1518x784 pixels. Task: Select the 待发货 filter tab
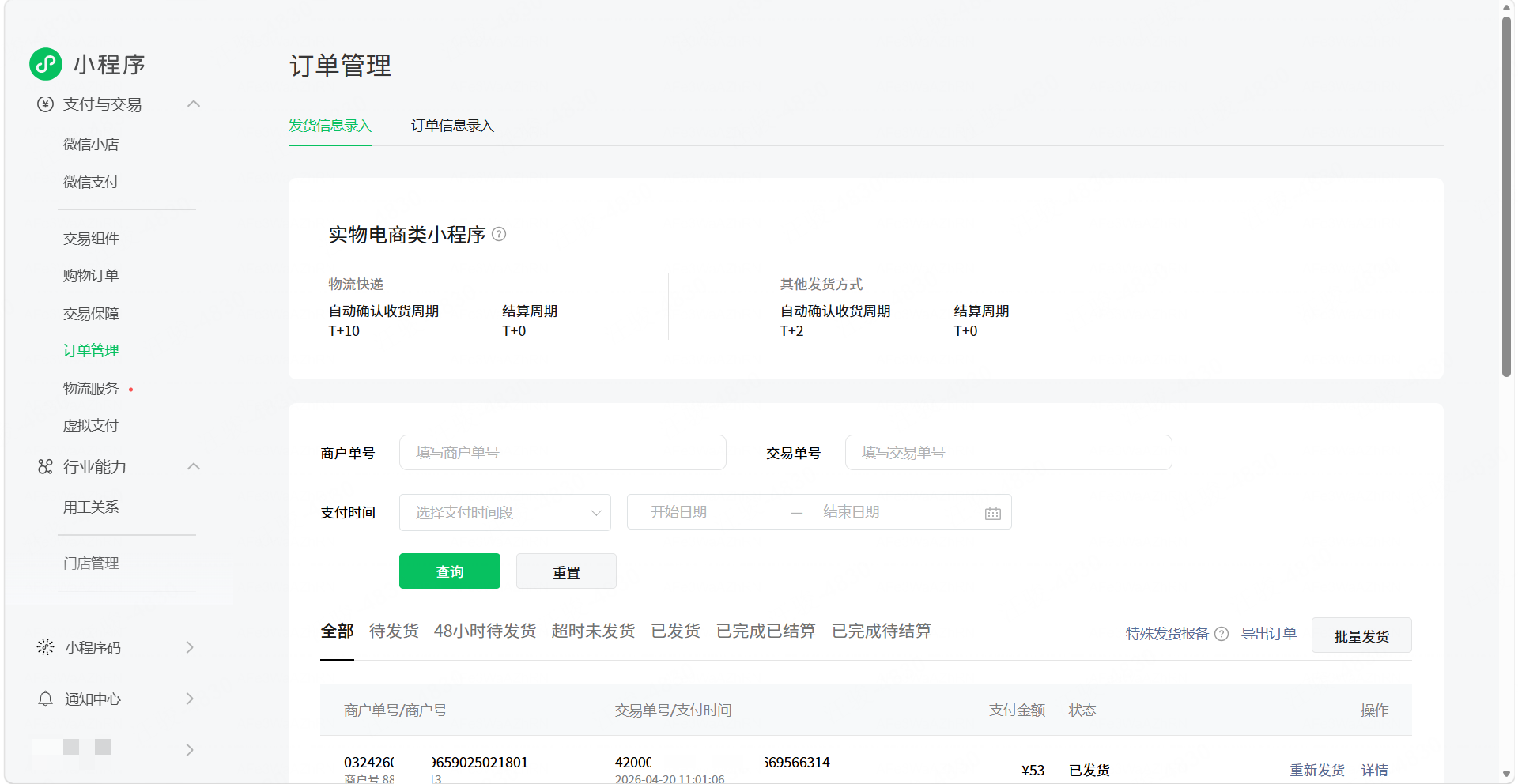click(394, 631)
